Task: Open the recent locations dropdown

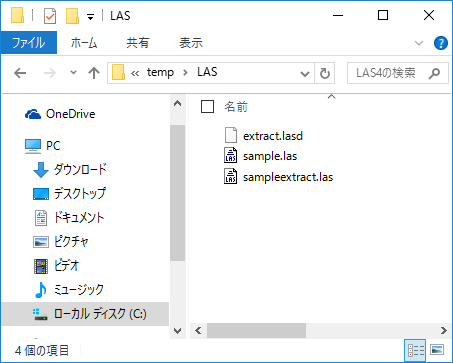Action: click(73, 72)
